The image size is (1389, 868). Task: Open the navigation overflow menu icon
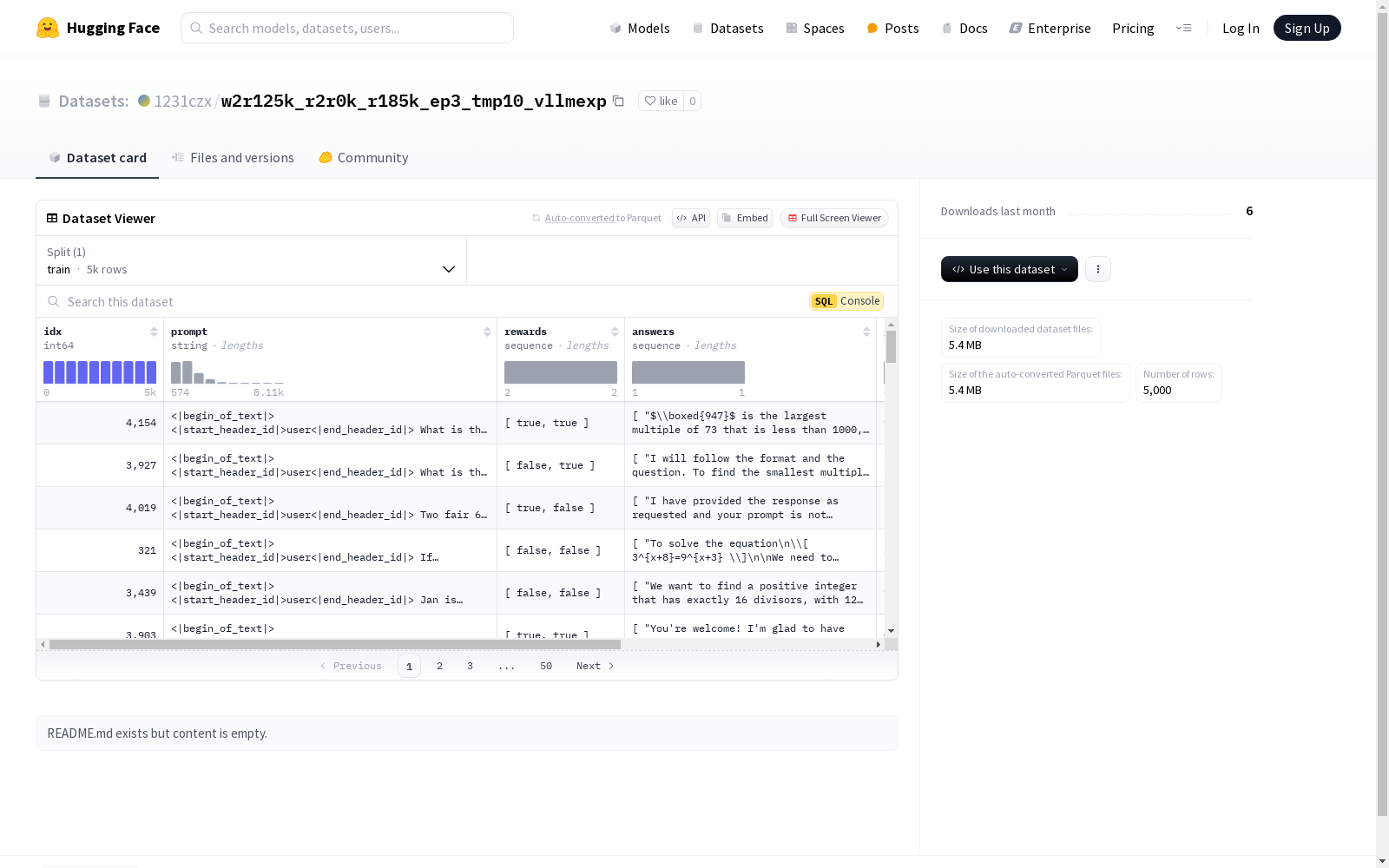[1183, 28]
